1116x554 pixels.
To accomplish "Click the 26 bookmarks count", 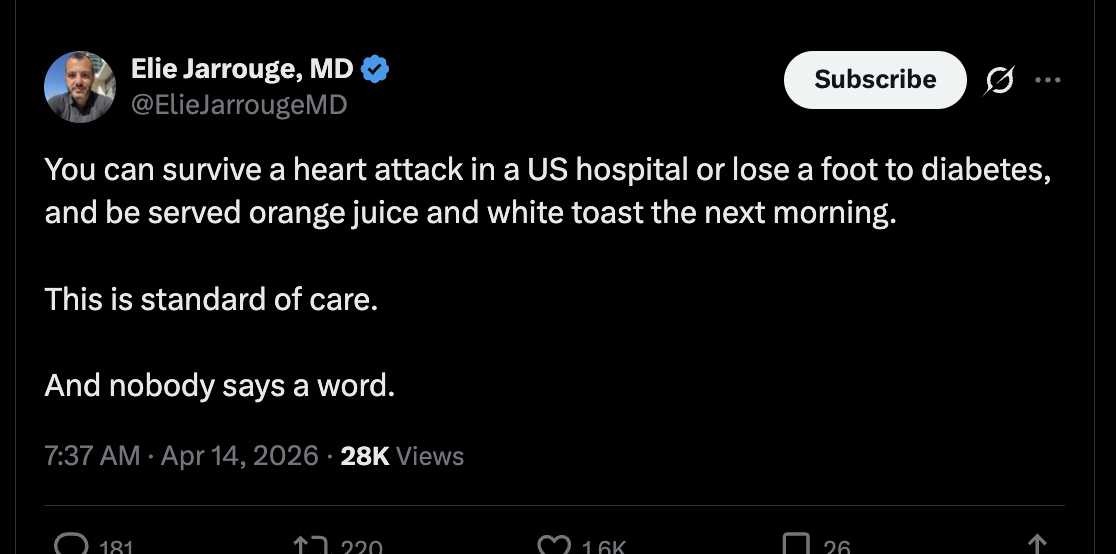I will [836, 547].
